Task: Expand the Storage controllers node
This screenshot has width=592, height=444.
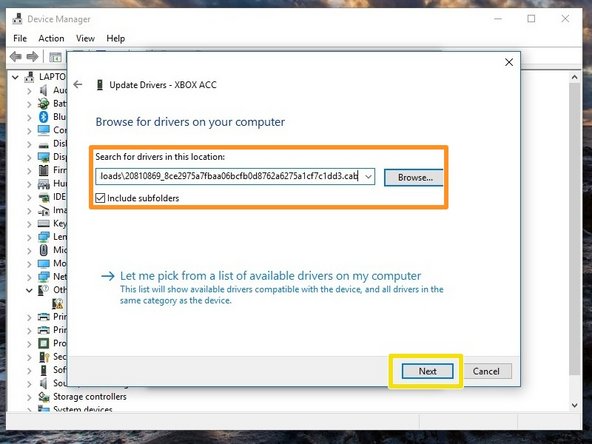Action: (x=29, y=397)
